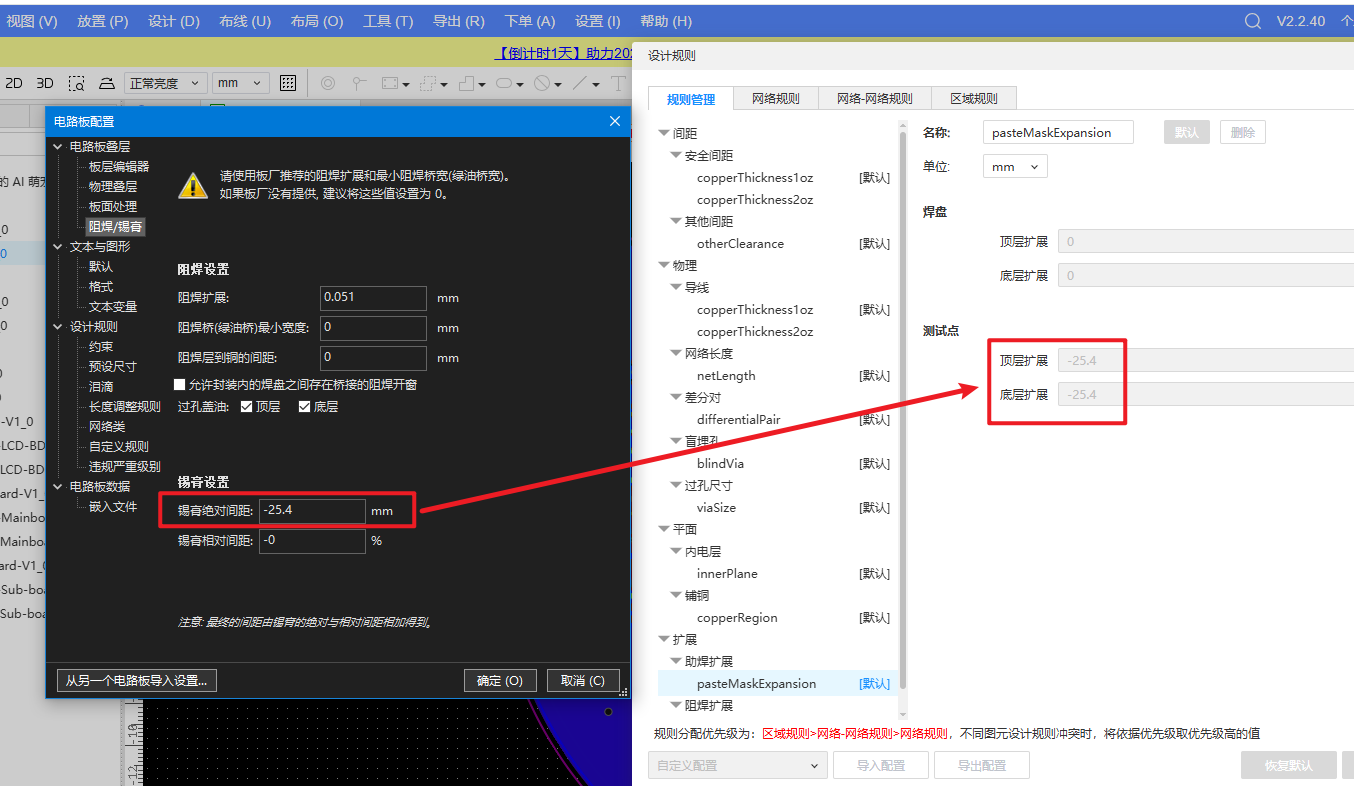Click 从另一个电路板导入设置 button

point(136,681)
